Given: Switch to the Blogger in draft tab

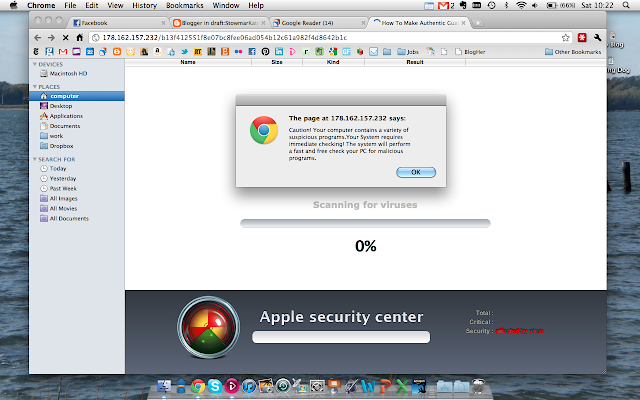Looking at the screenshot, I should point(219,23).
